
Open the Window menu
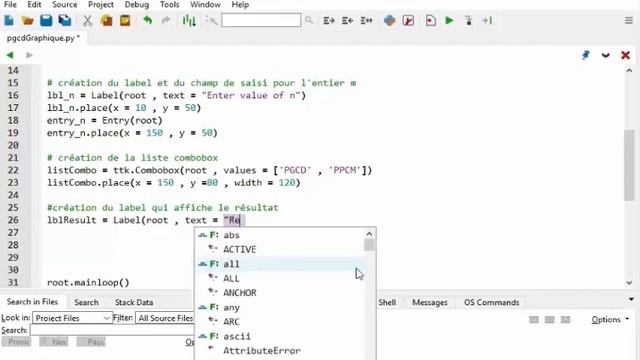click(x=205, y=5)
